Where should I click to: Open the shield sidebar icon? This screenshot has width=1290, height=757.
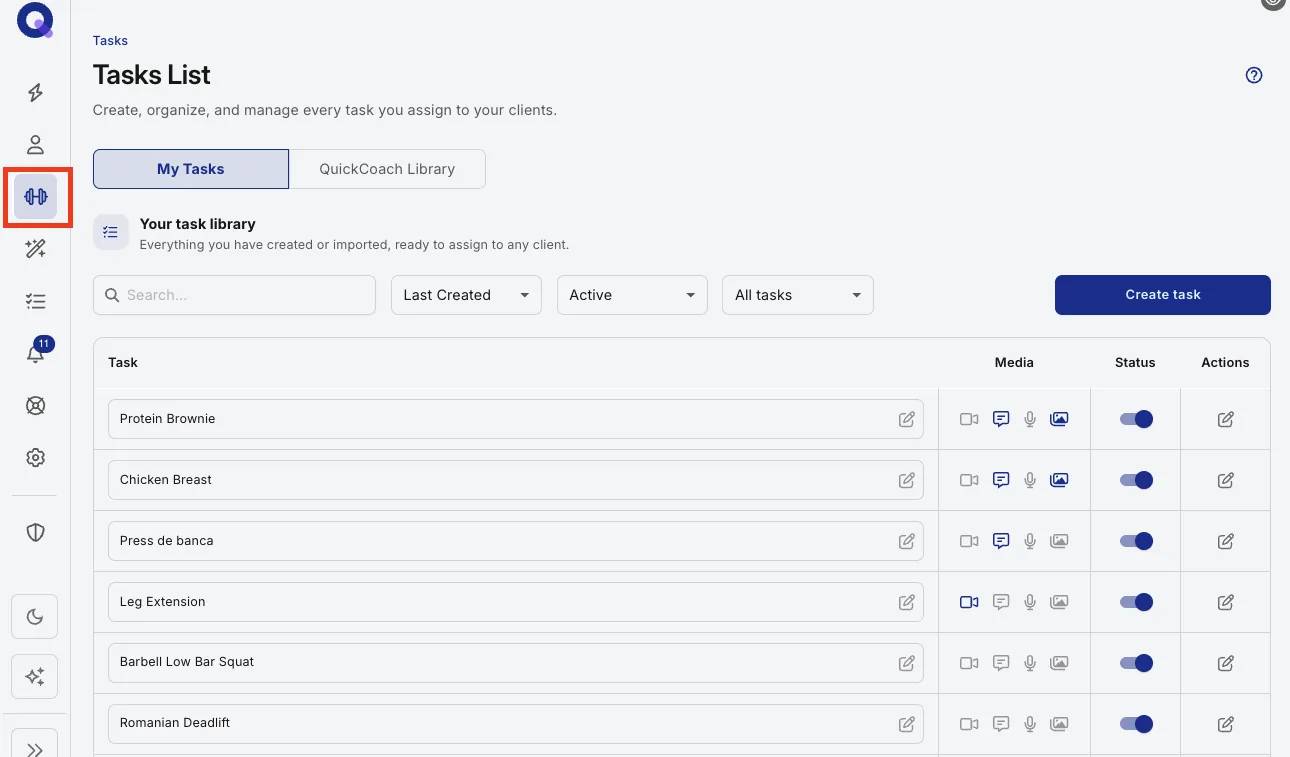click(35, 532)
